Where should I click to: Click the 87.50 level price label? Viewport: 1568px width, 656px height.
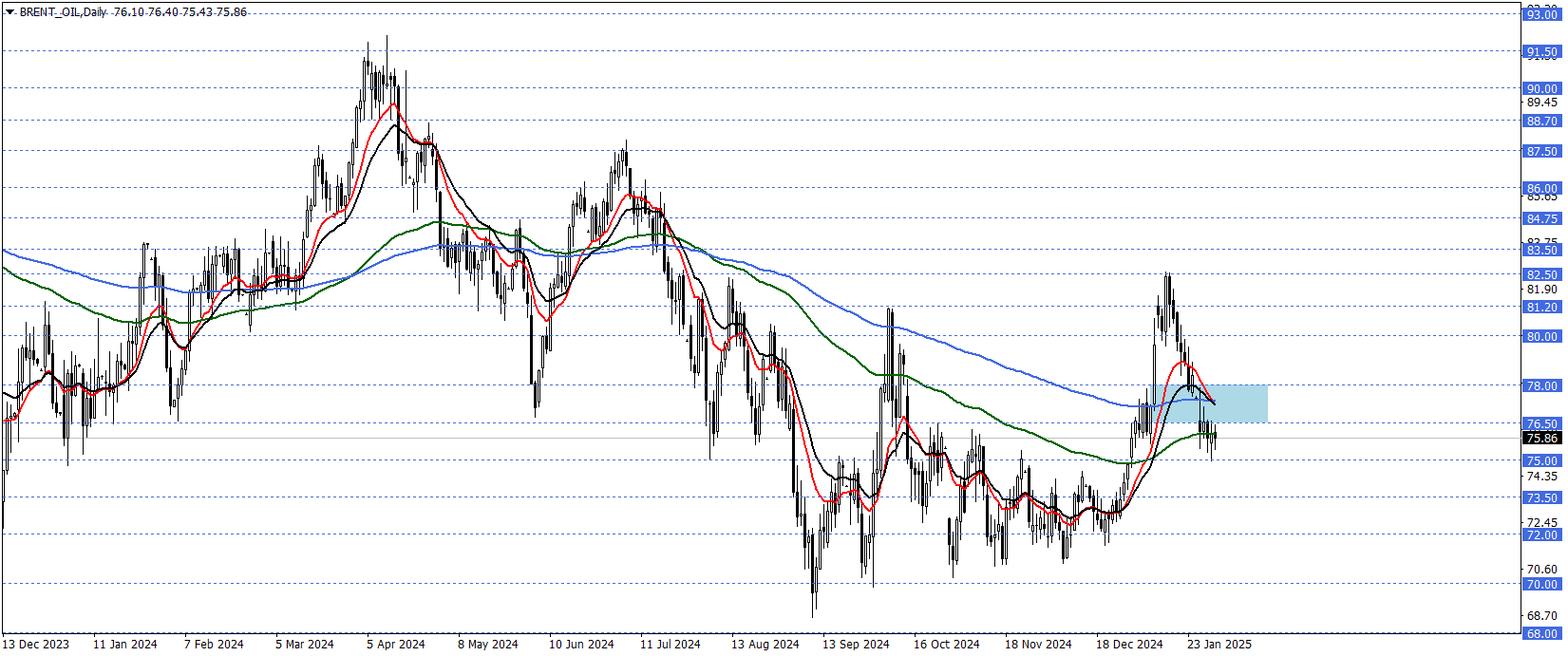(x=1541, y=151)
